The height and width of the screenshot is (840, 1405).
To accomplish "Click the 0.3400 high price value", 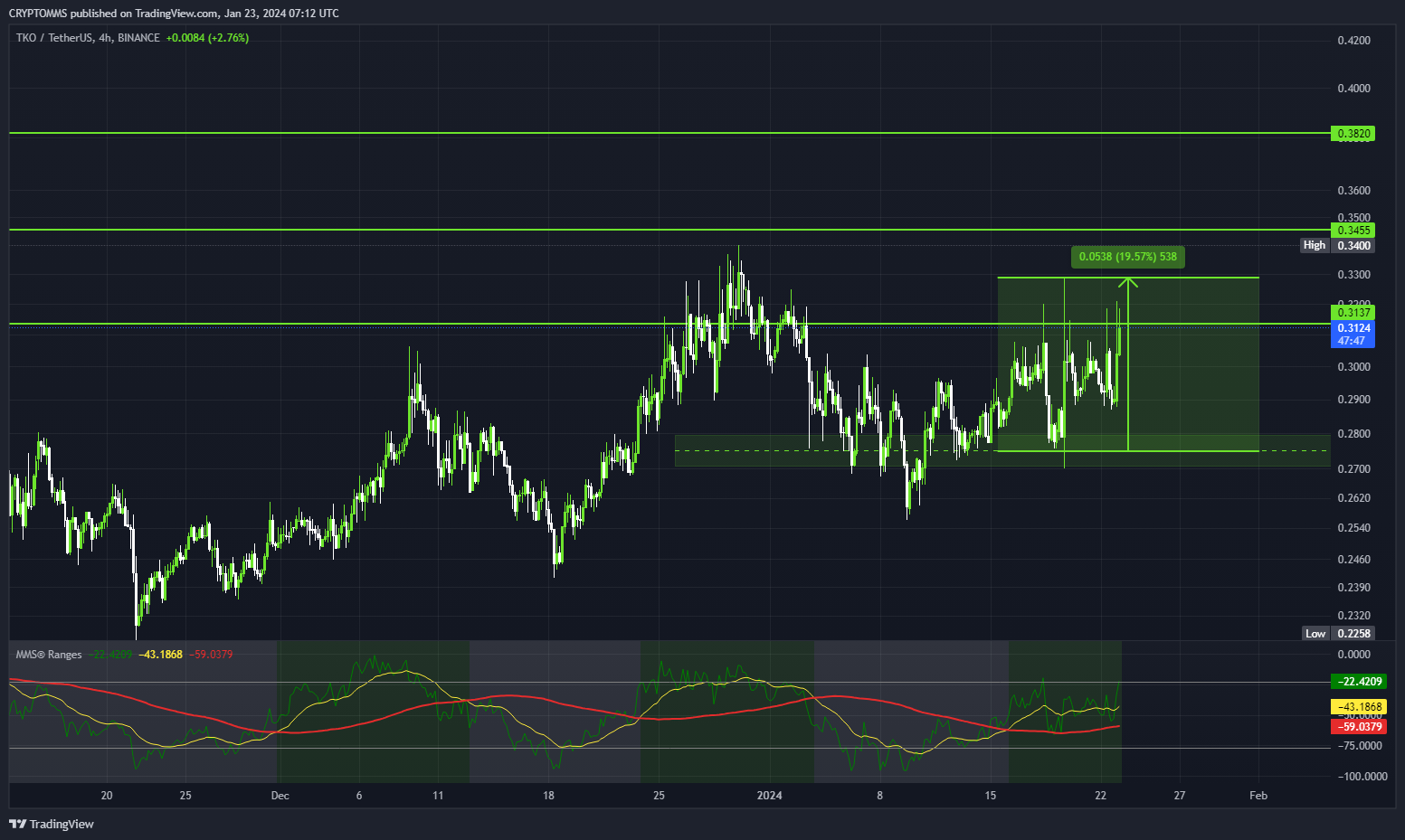I will pyautogui.click(x=1353, y=245).
